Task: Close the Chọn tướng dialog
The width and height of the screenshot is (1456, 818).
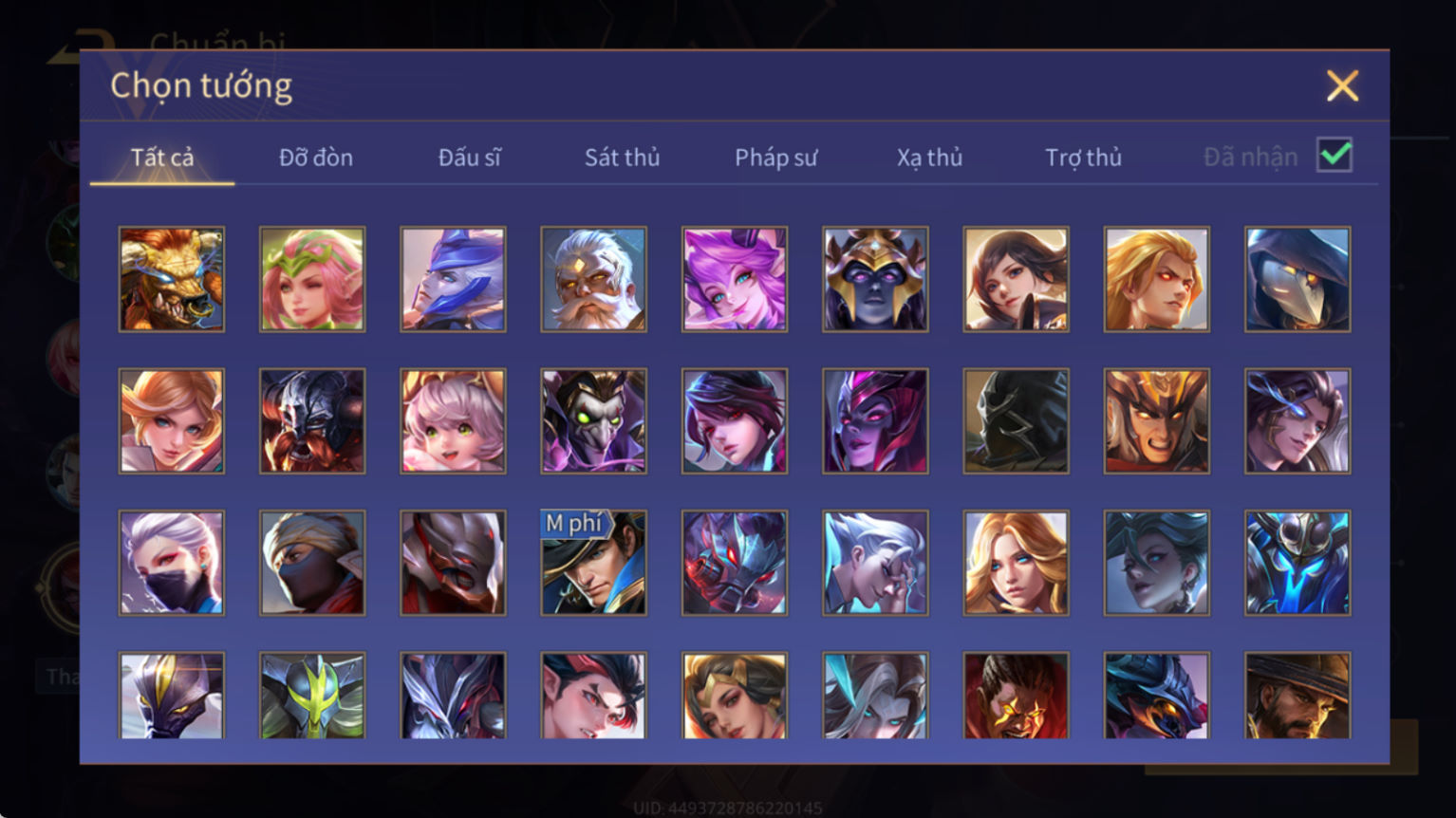Action: pyautogui.click(x=1342, y=86)
